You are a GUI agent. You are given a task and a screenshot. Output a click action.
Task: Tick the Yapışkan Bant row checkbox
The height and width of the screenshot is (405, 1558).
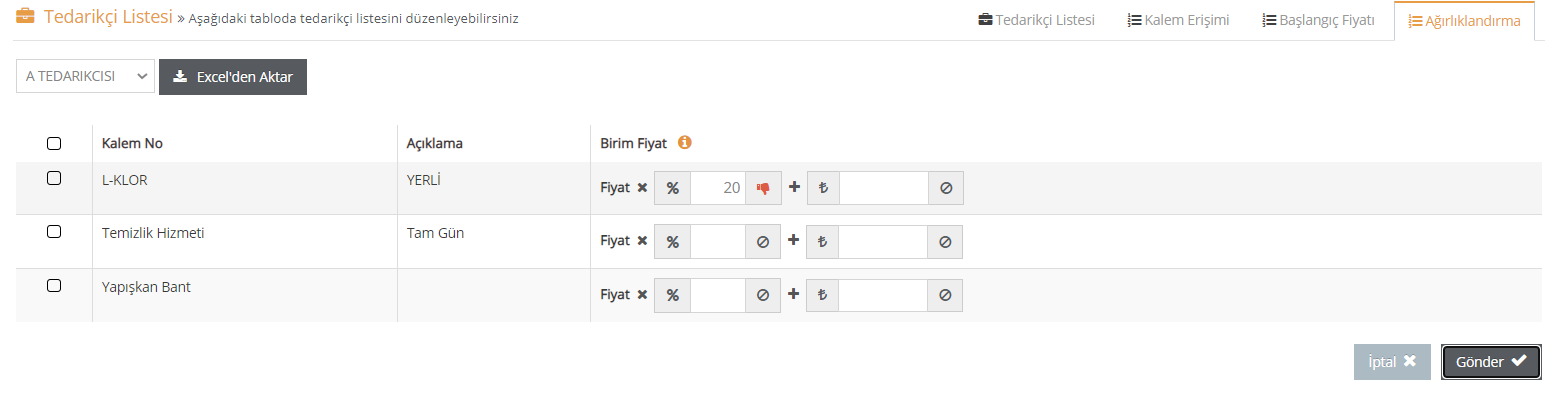[x=54, y=286]
